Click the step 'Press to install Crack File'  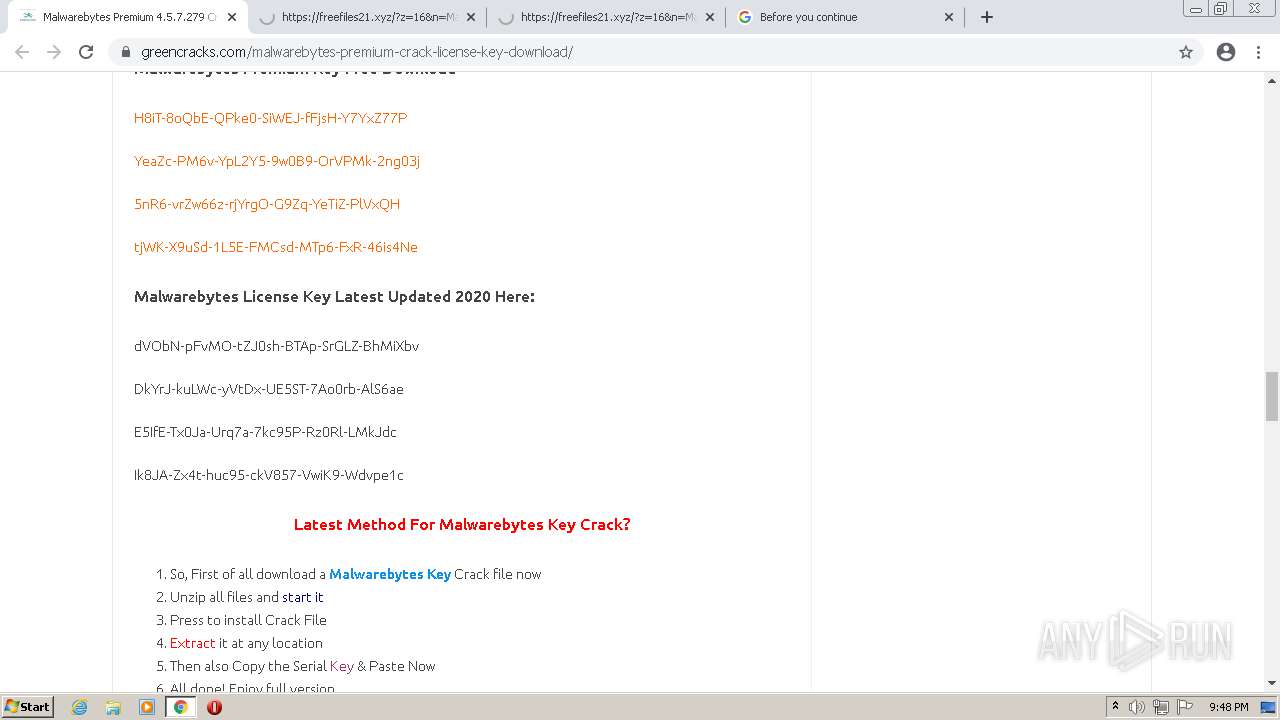[248, 620]
